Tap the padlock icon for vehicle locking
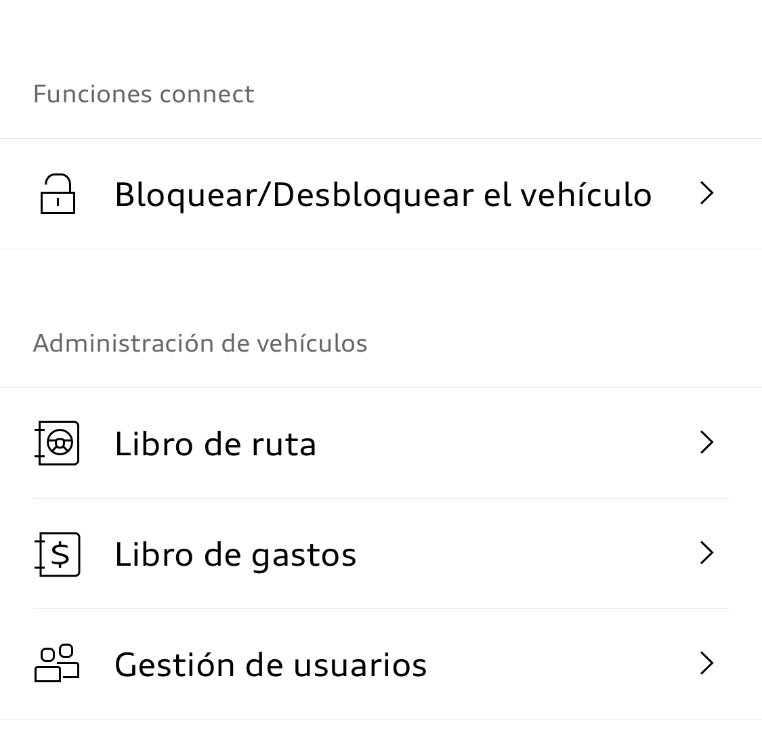This screenshot has width=762, height=750. coord(58,194)
